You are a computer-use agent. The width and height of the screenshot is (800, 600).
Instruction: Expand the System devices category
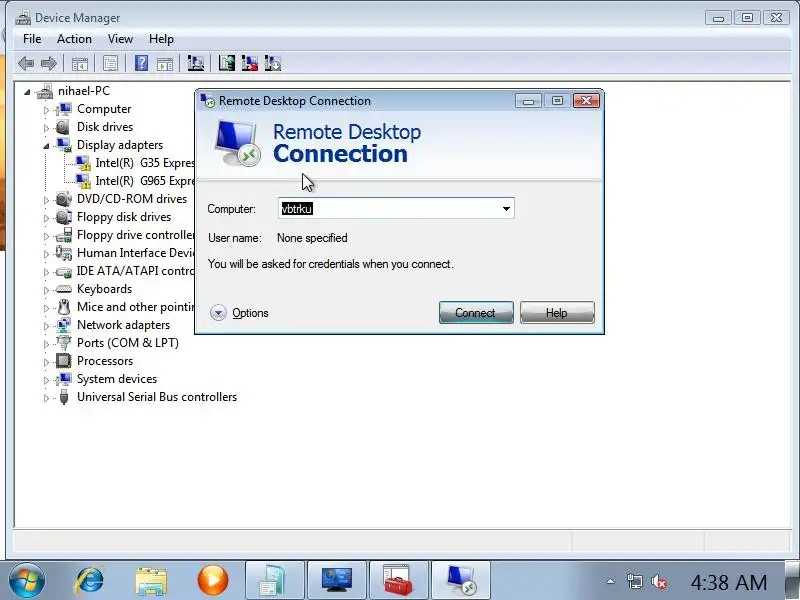click(x=46, y=380)
